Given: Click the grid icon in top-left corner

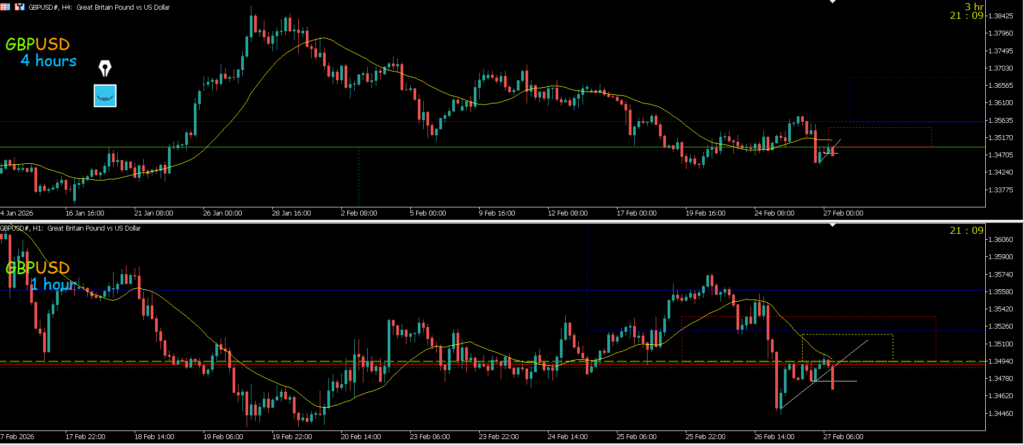Looking at the screenshot, I should (x=7, y=6).
